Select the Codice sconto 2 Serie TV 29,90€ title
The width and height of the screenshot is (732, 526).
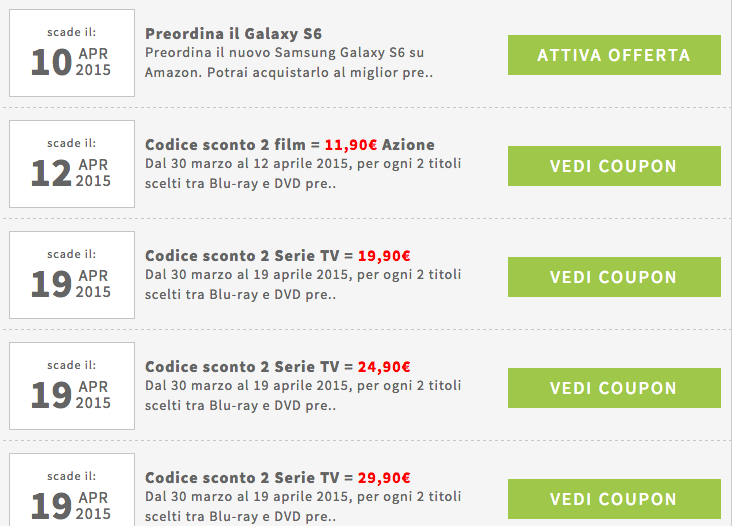click(x=278, y=478)
